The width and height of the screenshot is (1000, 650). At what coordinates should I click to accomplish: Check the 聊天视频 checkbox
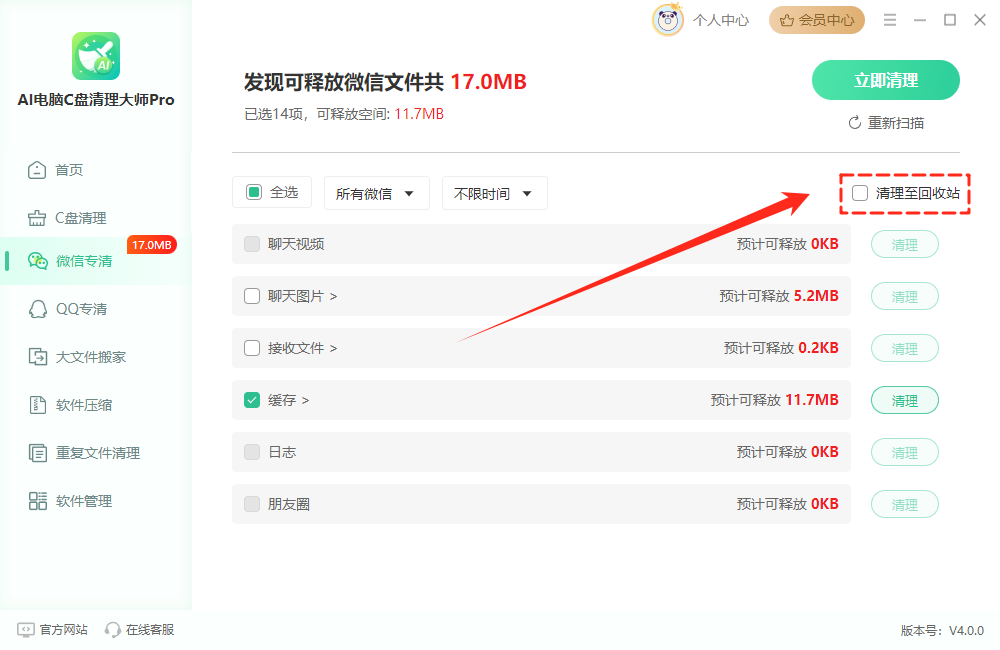tap(252, 244)
